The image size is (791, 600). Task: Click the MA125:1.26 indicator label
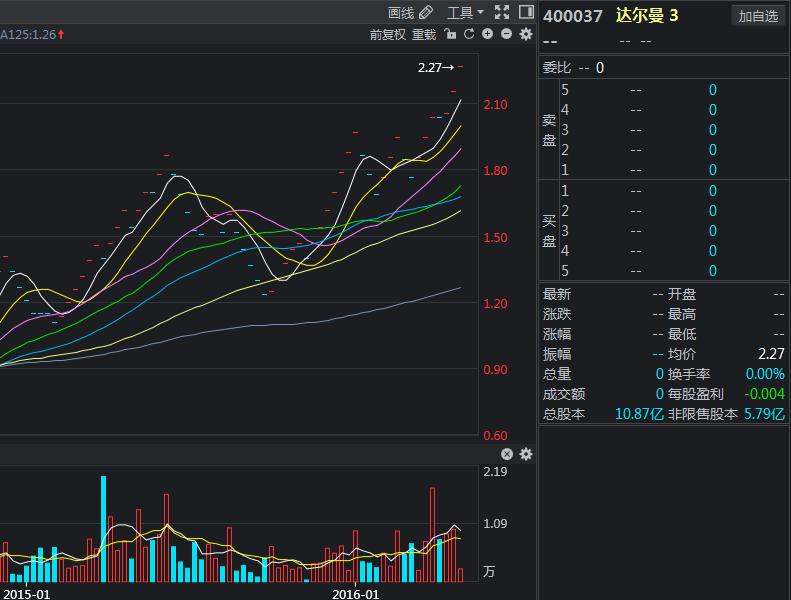30,34
